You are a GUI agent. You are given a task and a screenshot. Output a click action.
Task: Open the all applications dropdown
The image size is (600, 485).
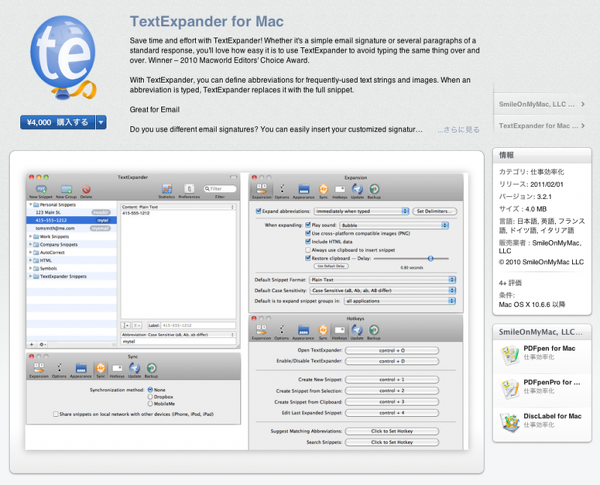click(399, 301)
